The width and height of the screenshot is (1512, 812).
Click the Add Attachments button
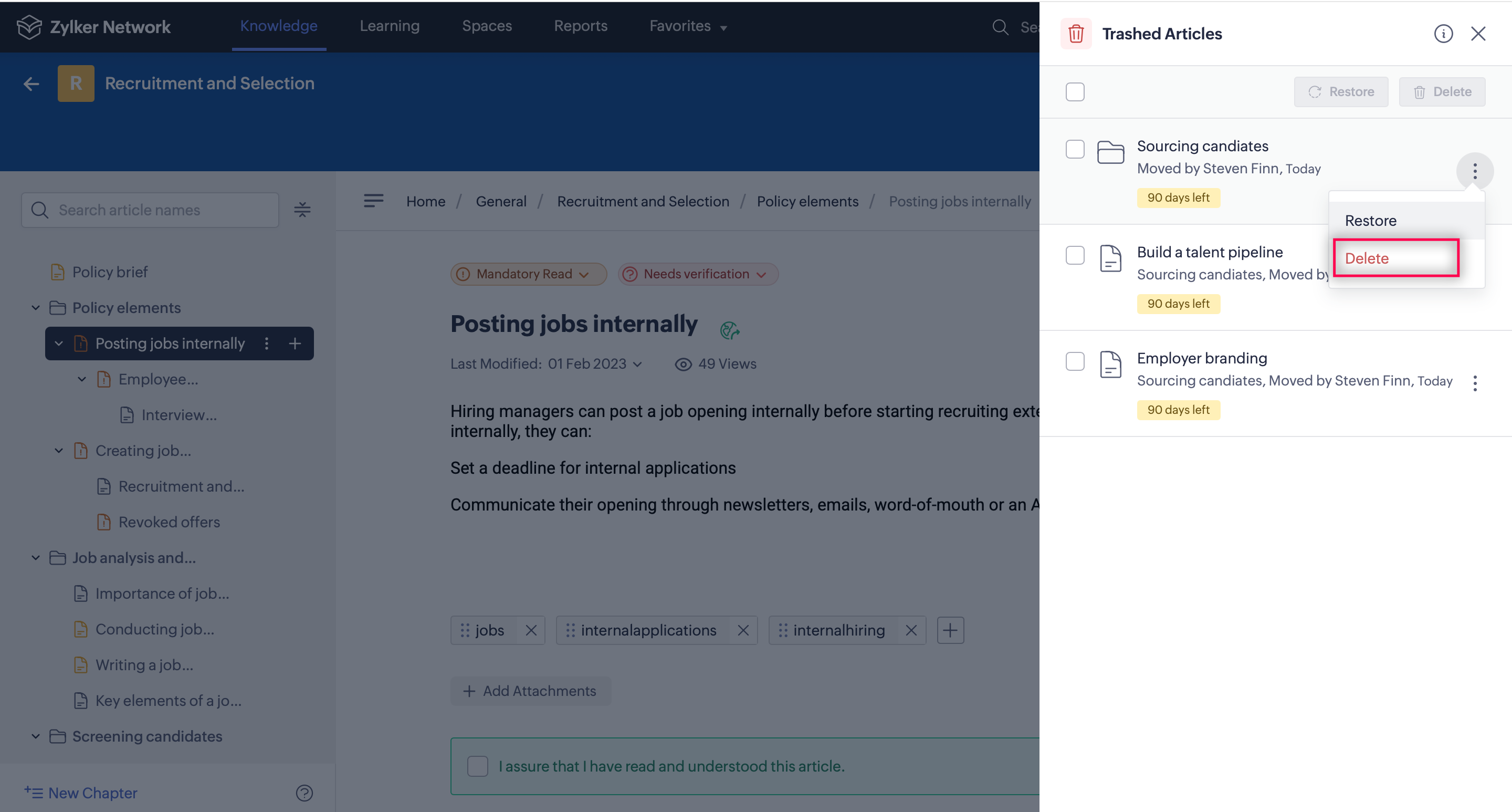pos(530,691)
